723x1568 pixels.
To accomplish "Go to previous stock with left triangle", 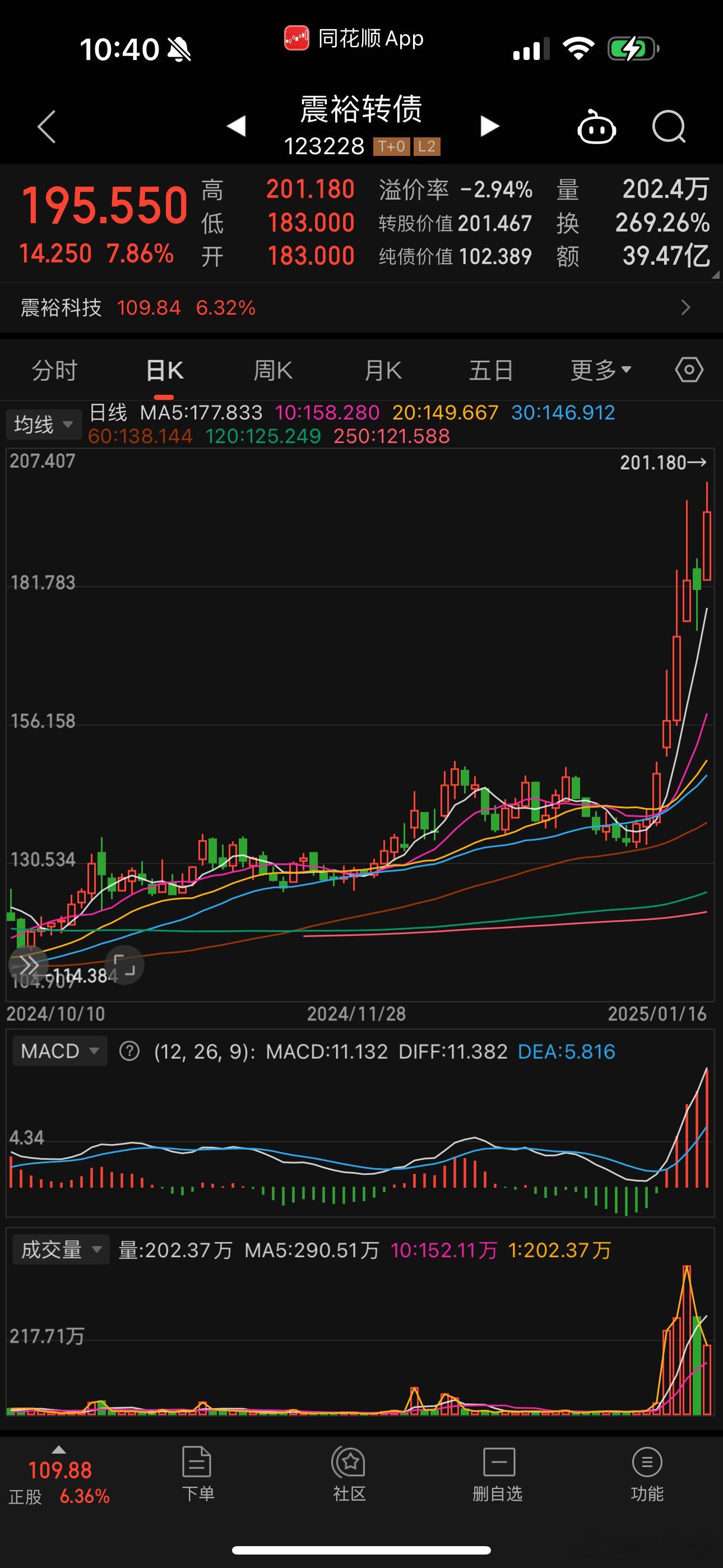I will pyautogui.click(x=236, y=126).
